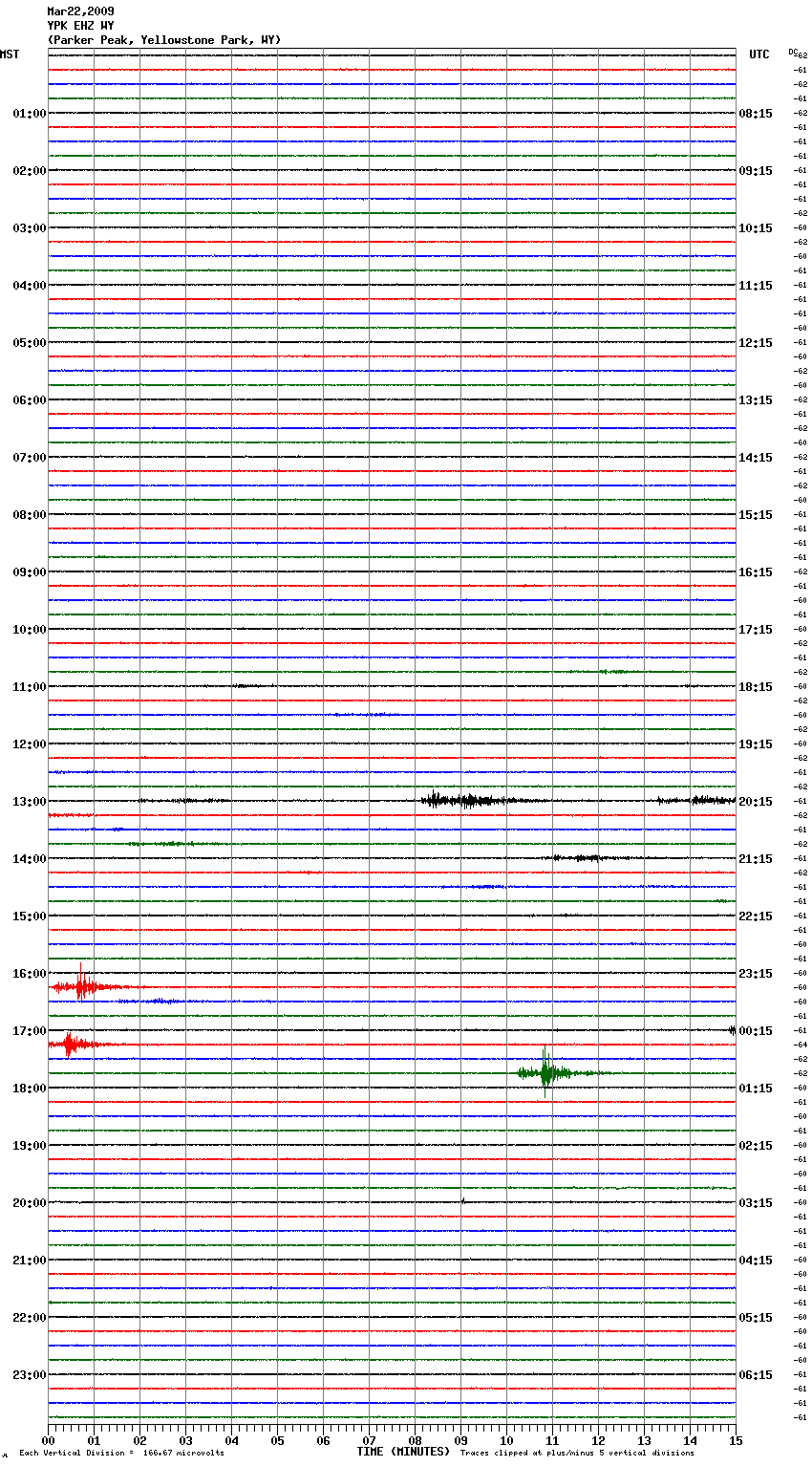Select the 02:00 MST row label

point(29,171)
